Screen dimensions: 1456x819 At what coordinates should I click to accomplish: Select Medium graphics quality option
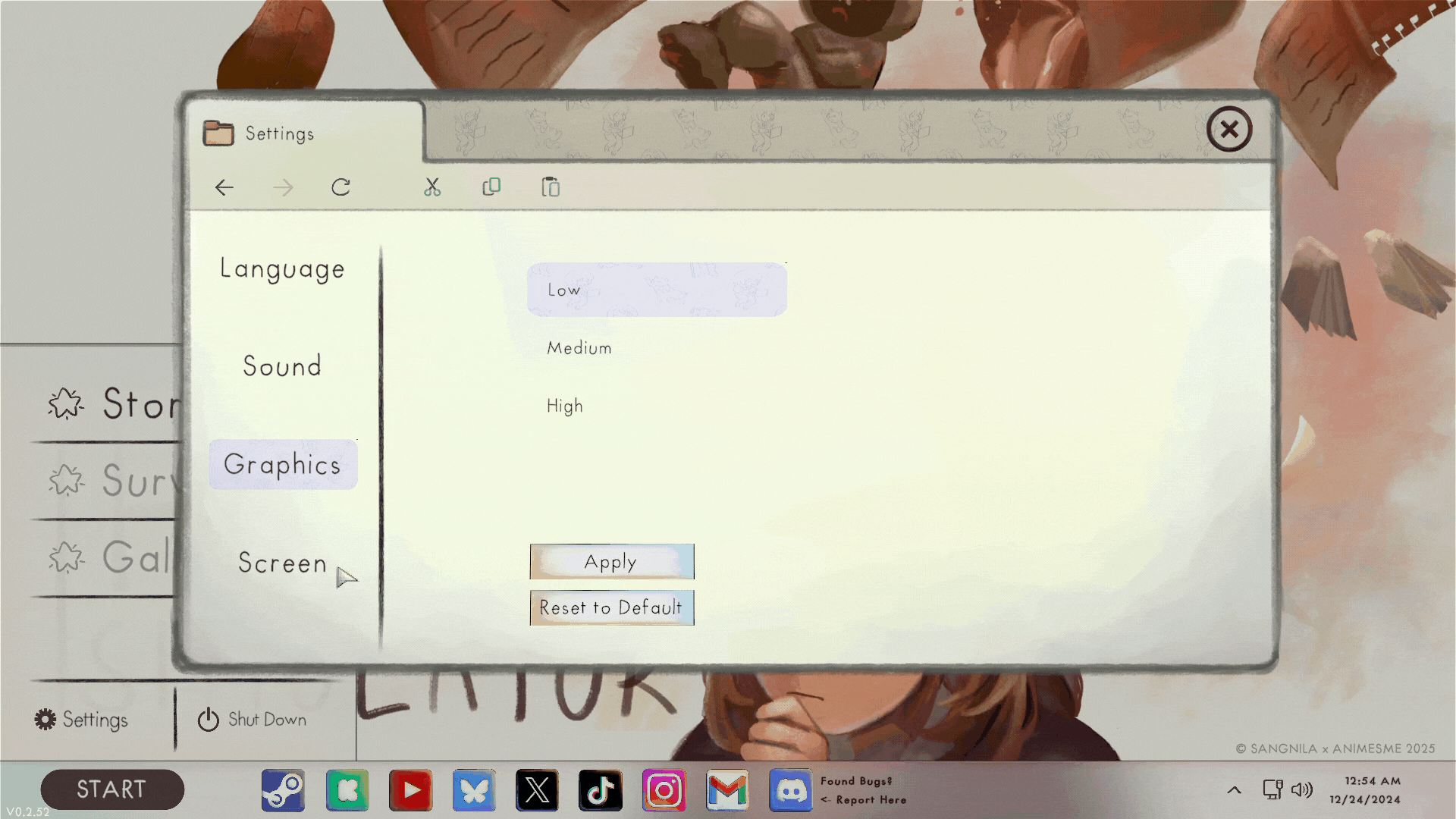coord(579,348)
